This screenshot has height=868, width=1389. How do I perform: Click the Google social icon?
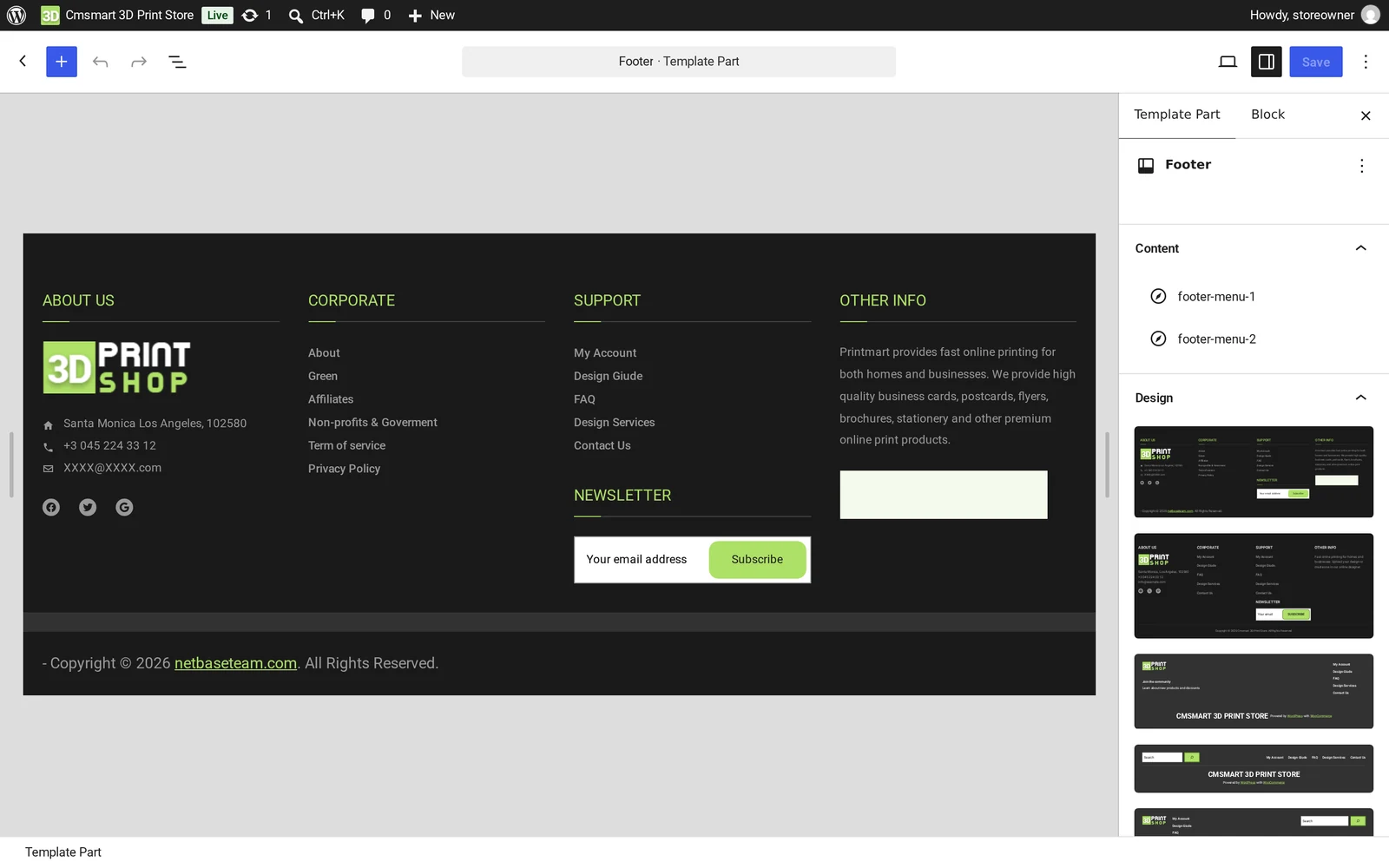pyautogui.click(x=124, y=508)
